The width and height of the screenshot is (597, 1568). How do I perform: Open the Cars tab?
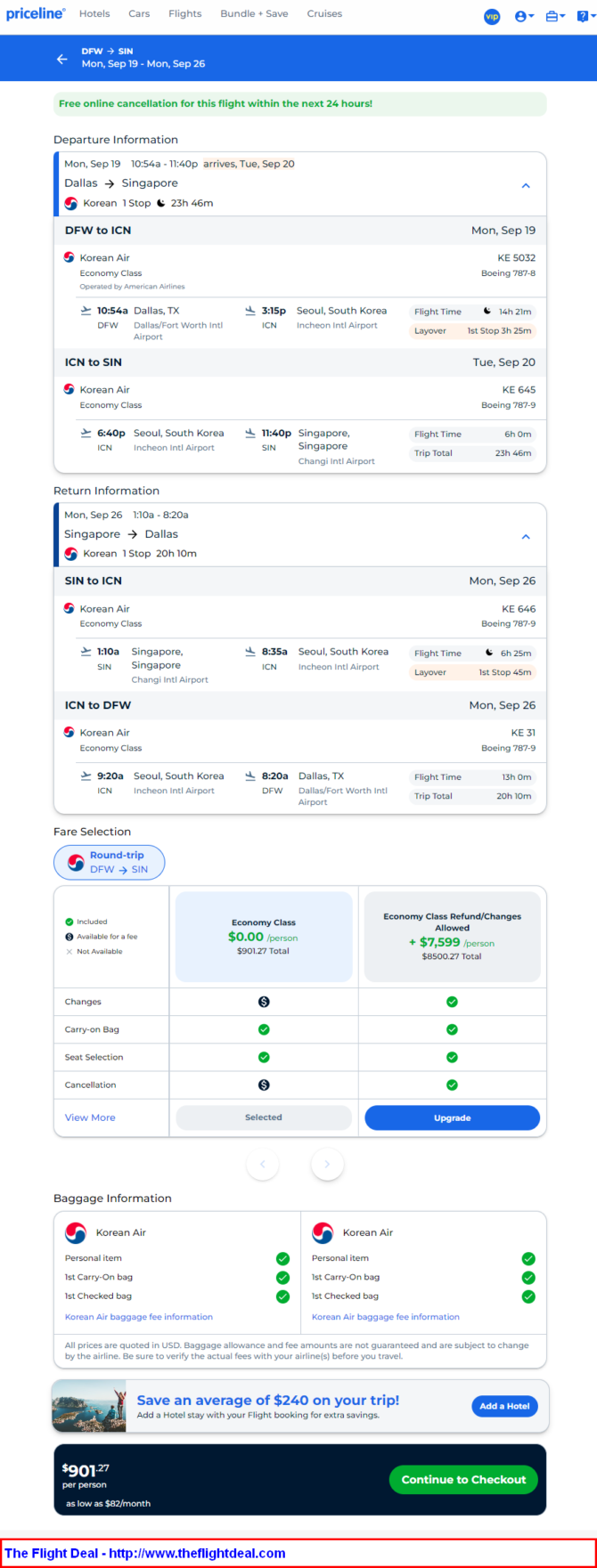pyautogui.click(x=139, y=14)
